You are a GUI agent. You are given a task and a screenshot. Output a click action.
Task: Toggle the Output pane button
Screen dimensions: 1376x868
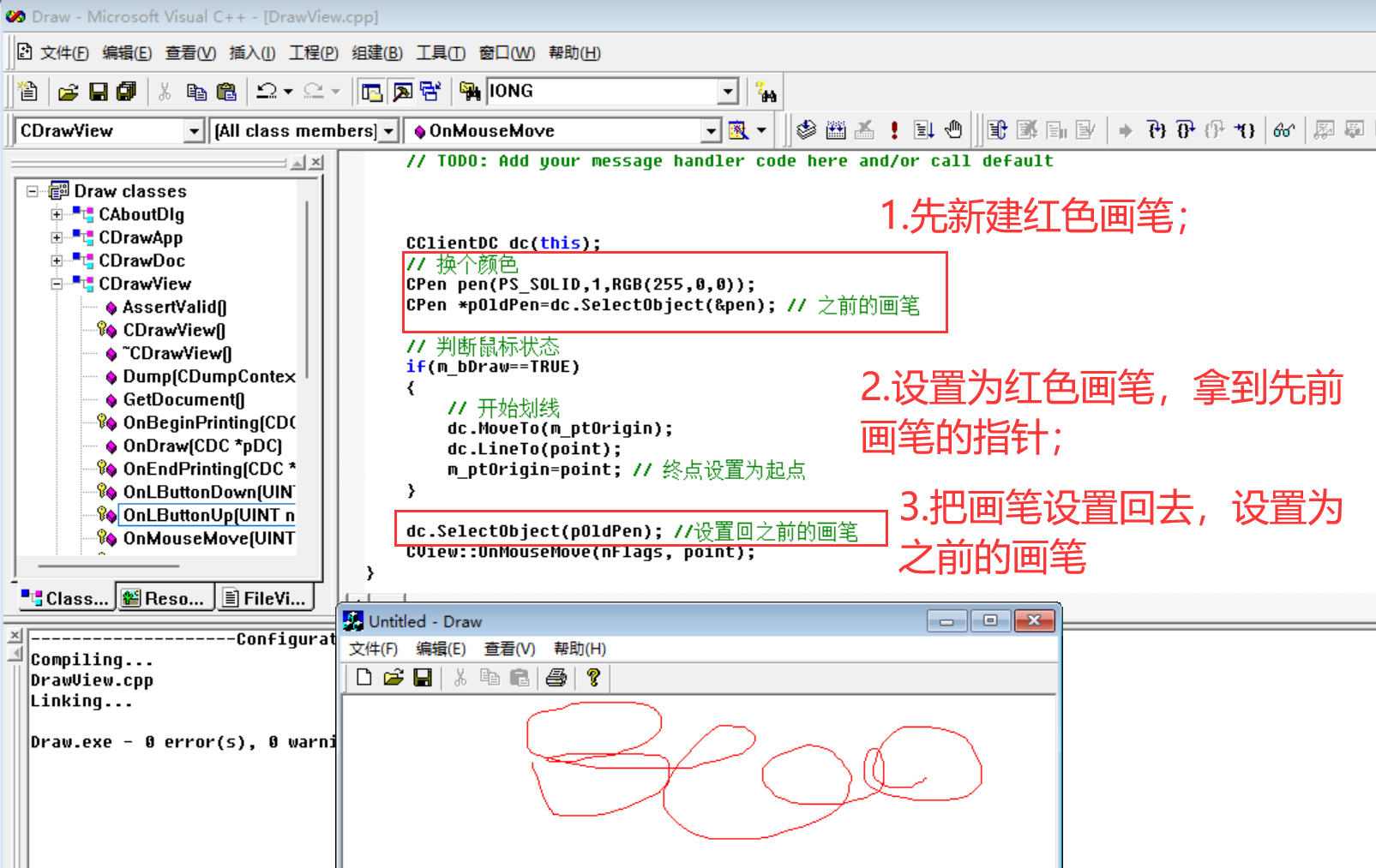(402, 92)
